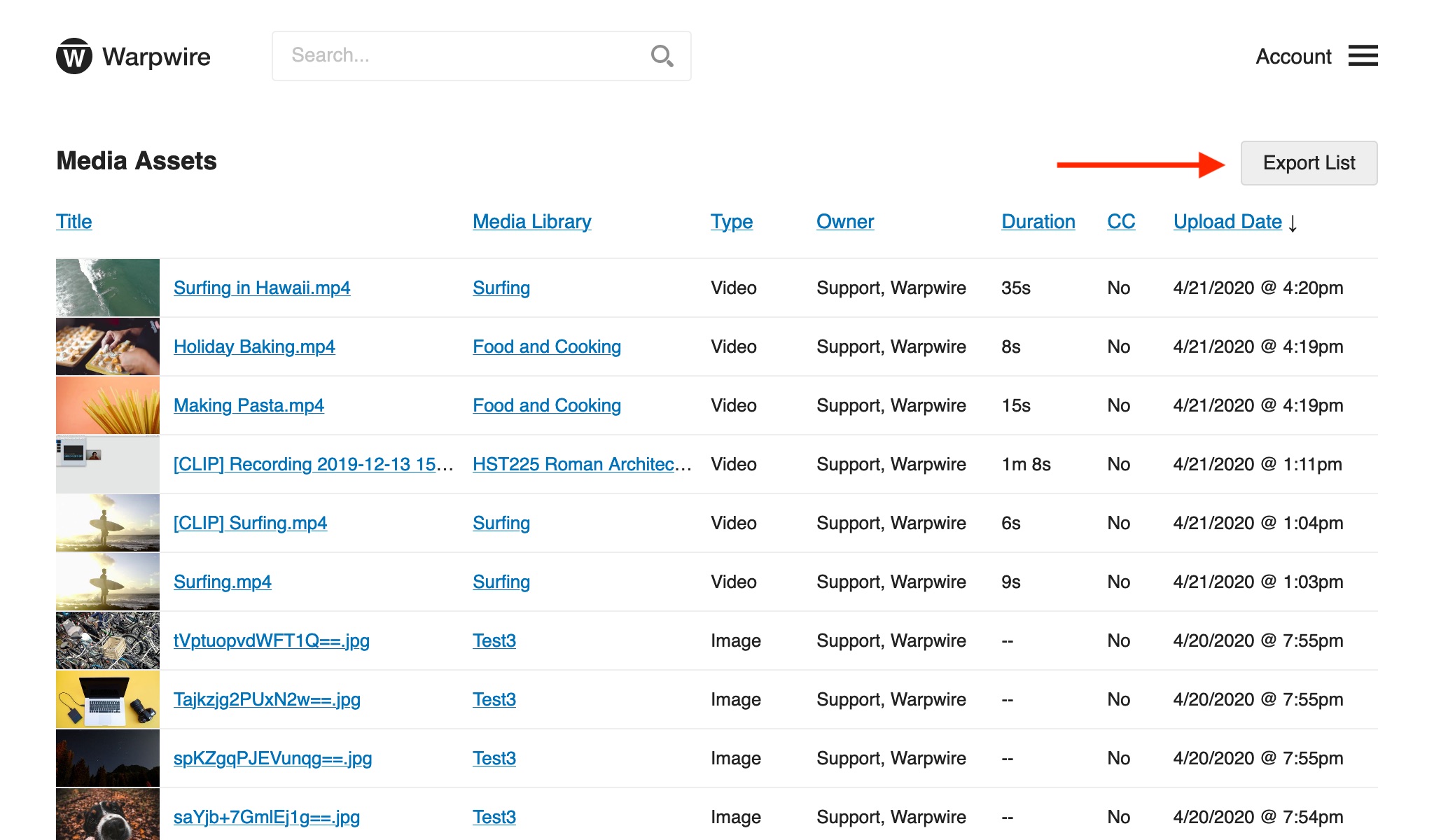1434x840 pixels.
Task: Sort by the CC column header
Action: pos(1120,222)
